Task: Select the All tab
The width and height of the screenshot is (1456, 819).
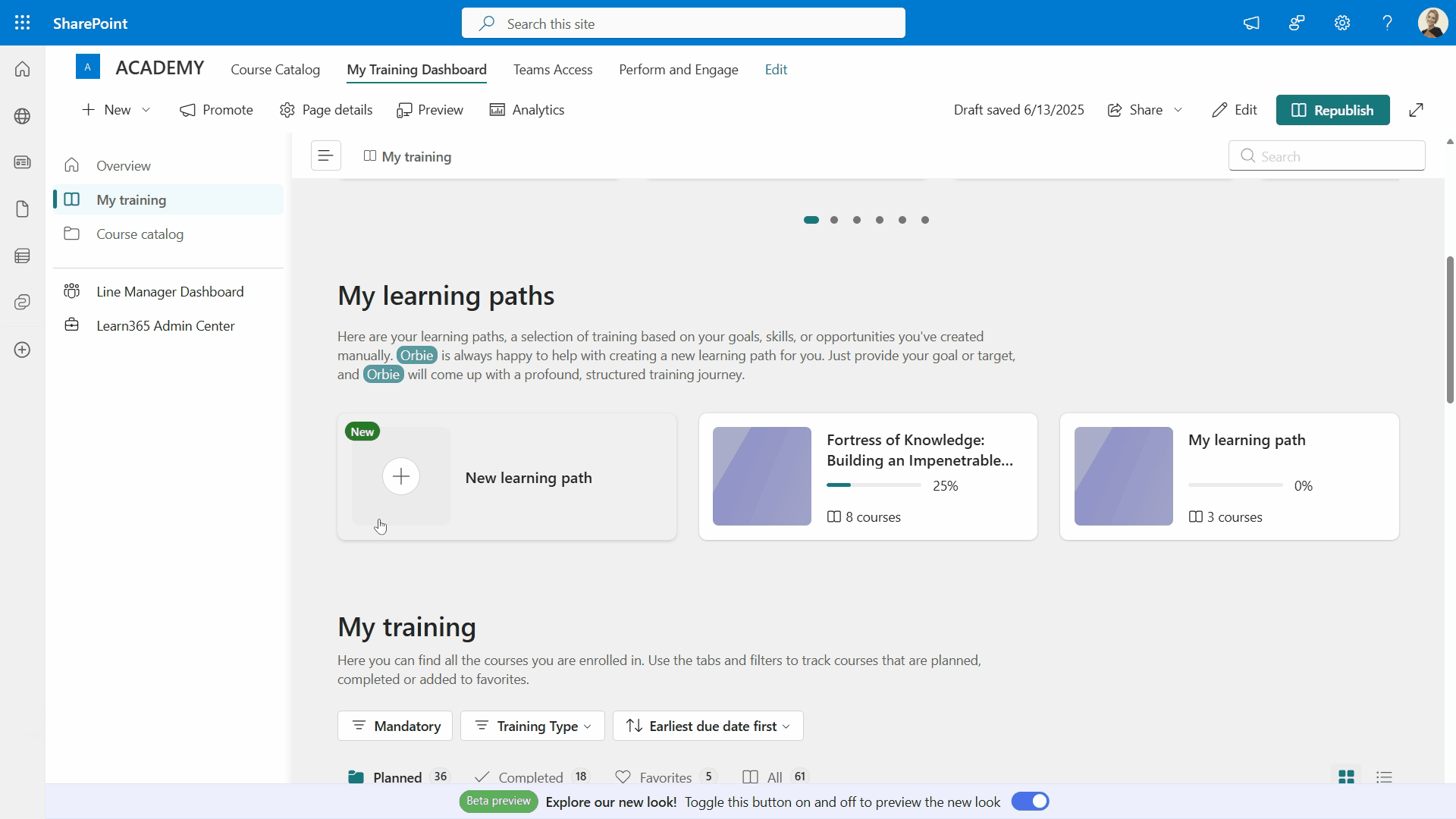Action: 775,777
